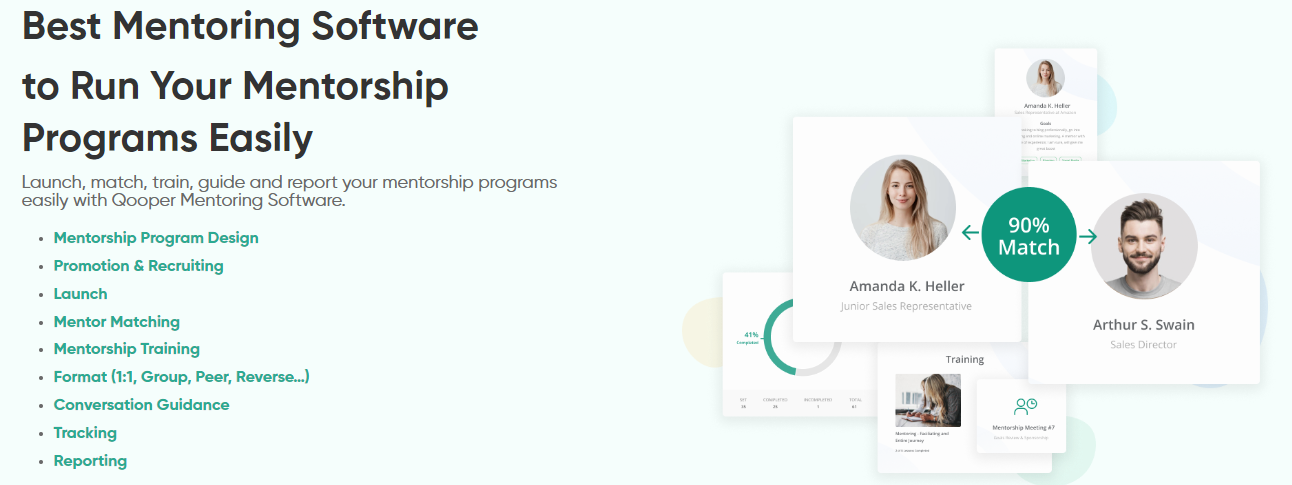
Task: Click the small Amanda avatar on top card
Action: click(1045, 78)
